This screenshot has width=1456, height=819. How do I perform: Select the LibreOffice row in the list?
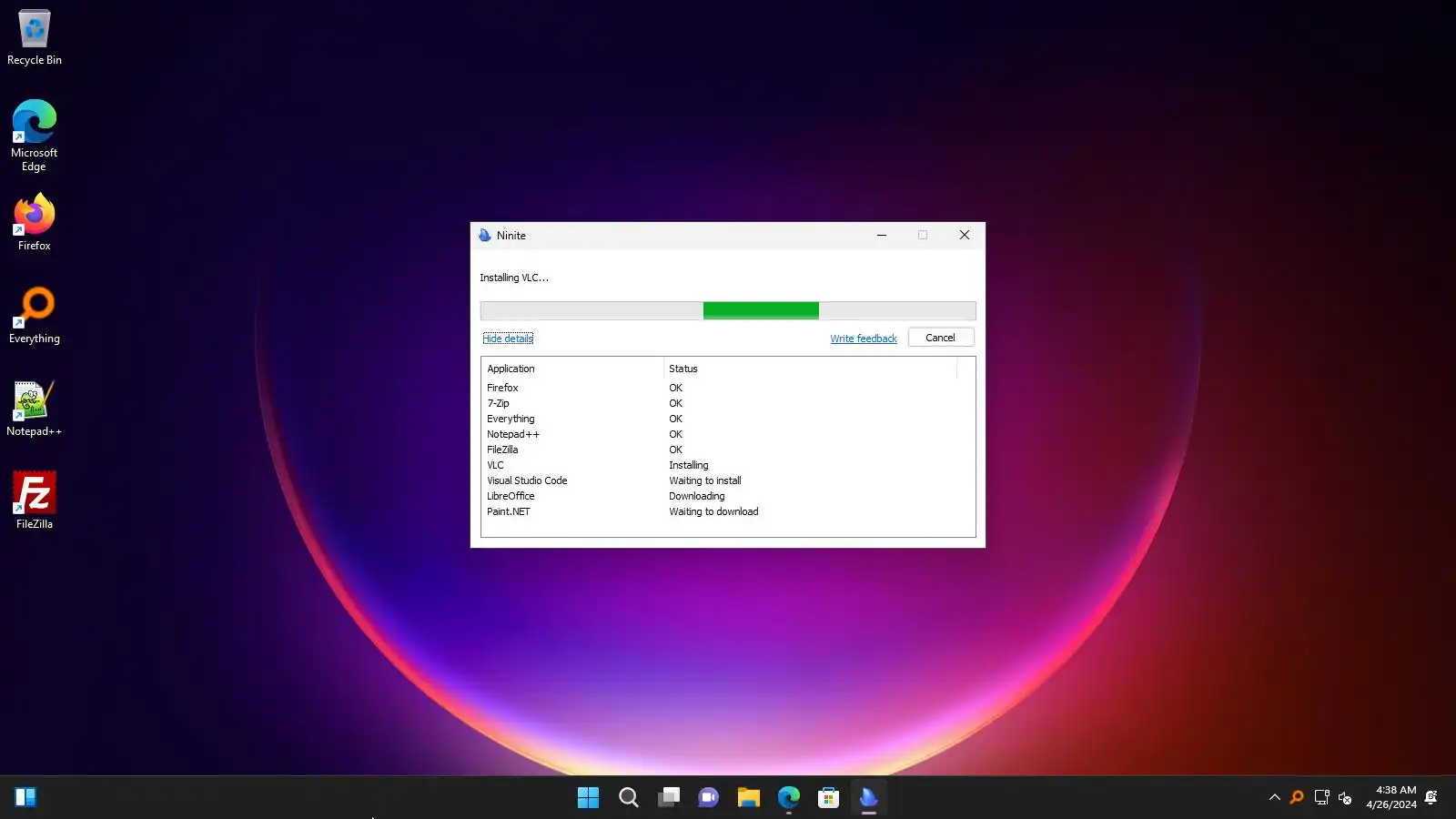pos(728,497)
